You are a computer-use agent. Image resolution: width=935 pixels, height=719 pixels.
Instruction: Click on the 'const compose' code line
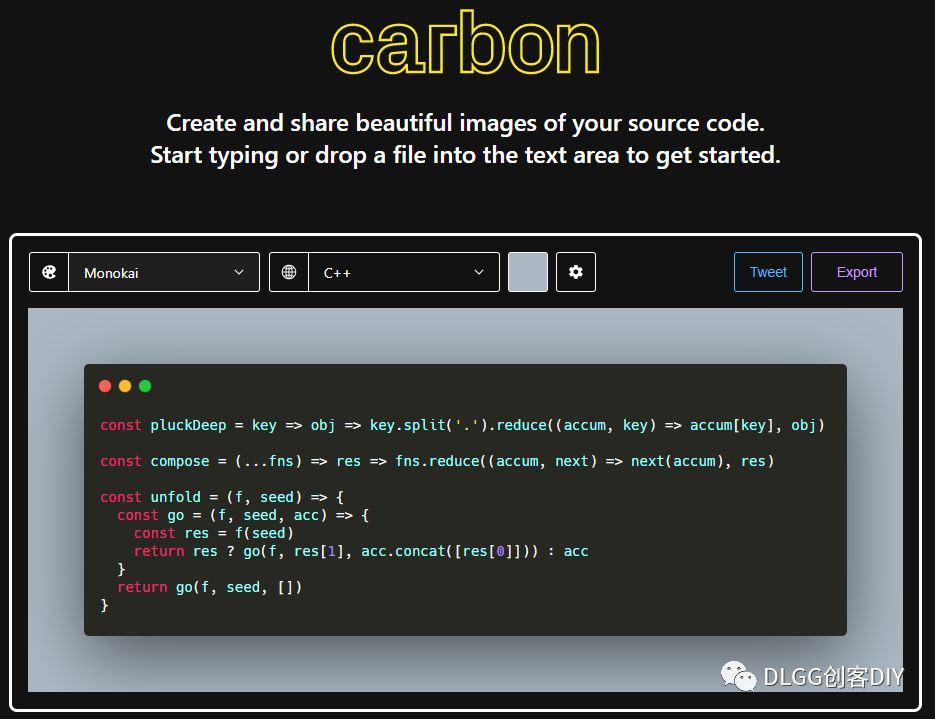(437, 461)
